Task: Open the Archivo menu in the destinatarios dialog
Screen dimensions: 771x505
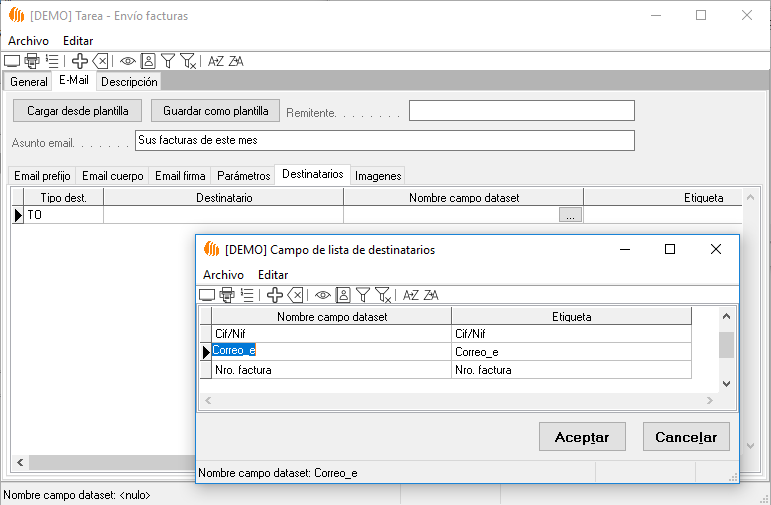Action: 223,274
